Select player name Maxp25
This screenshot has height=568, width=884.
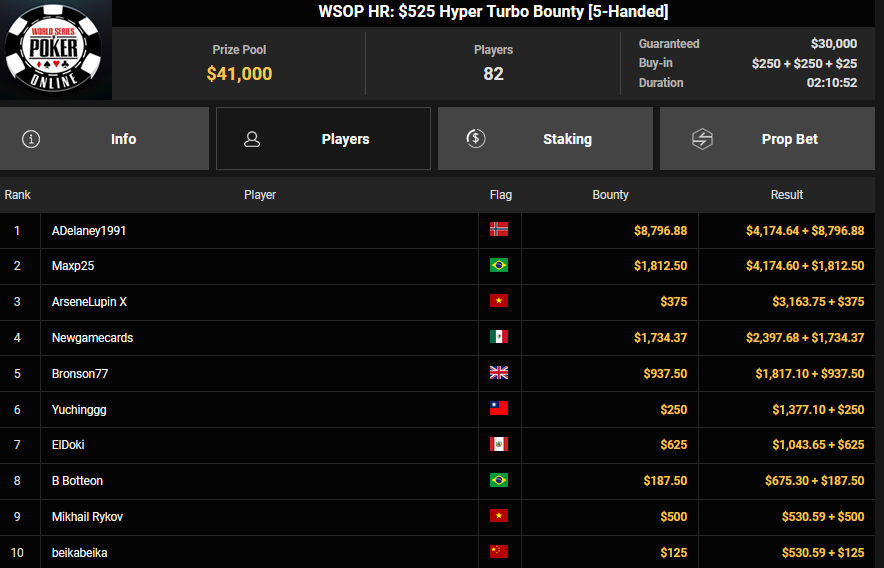point(73,266)
